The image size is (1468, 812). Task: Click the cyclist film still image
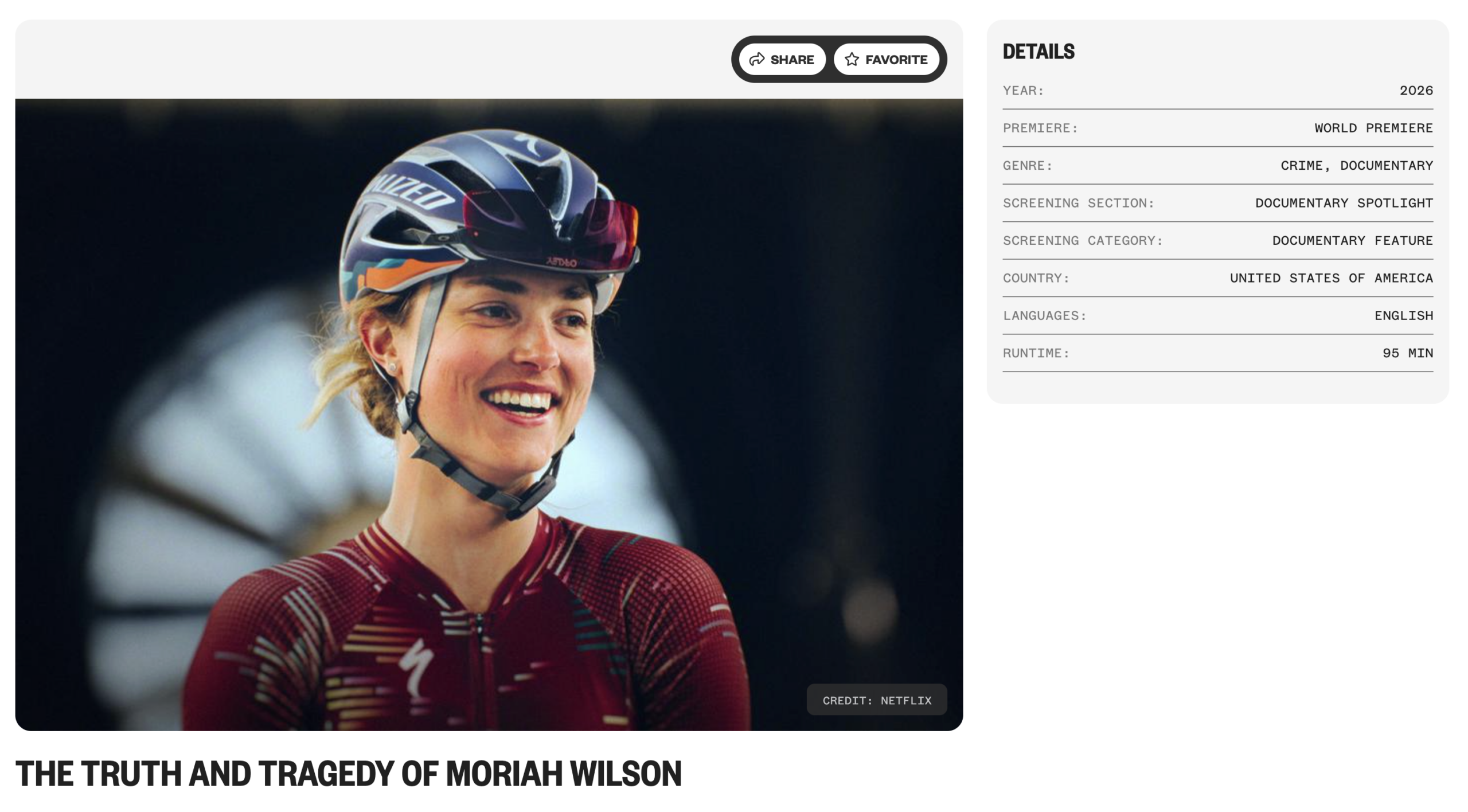pos(489,415)
